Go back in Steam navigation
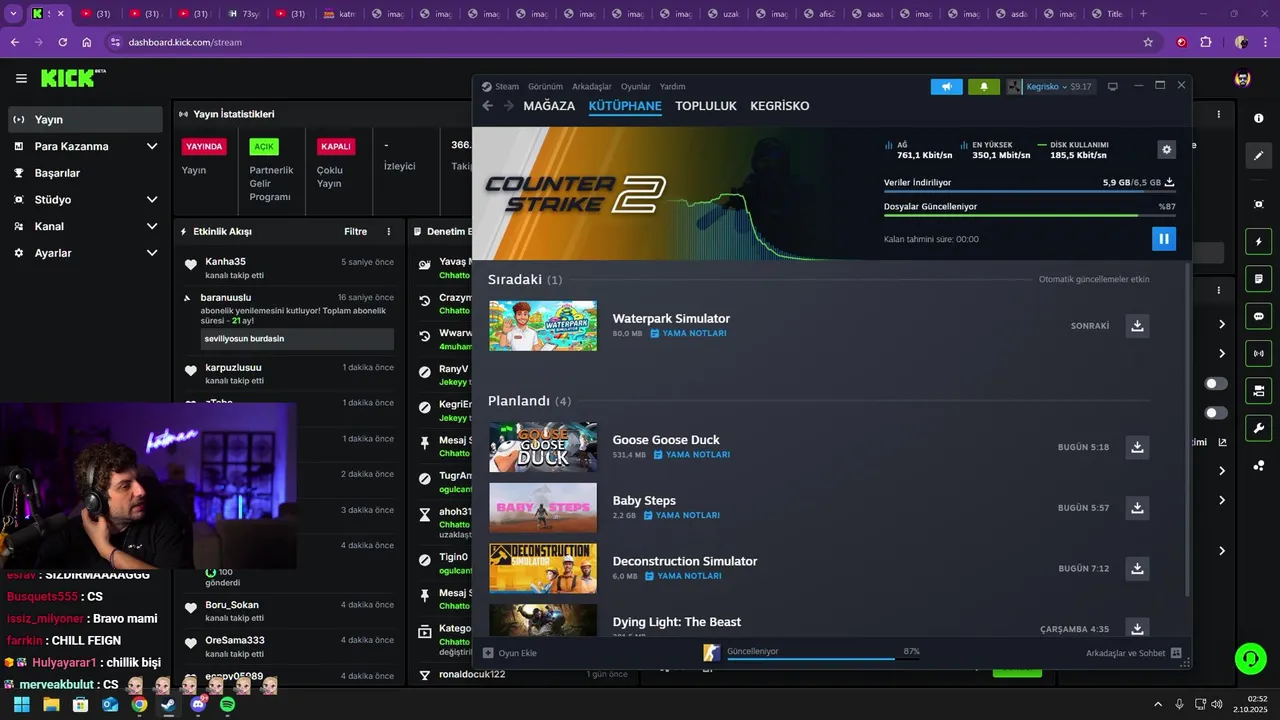The image size is (1280, 720). pos(488,106)
